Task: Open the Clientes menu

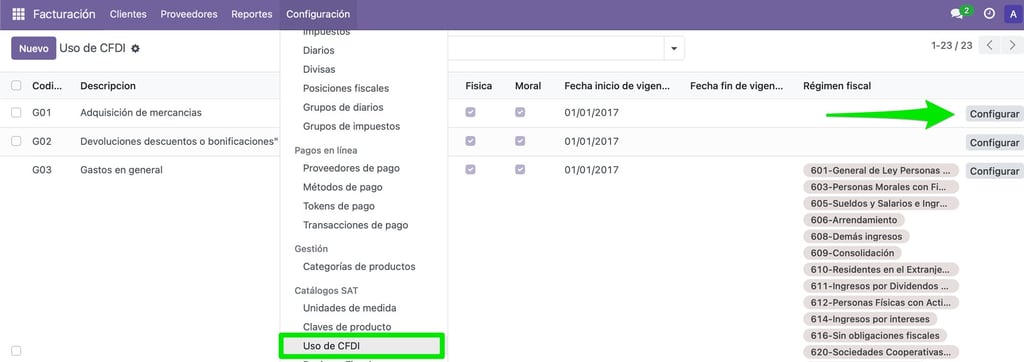Action: 128,14
